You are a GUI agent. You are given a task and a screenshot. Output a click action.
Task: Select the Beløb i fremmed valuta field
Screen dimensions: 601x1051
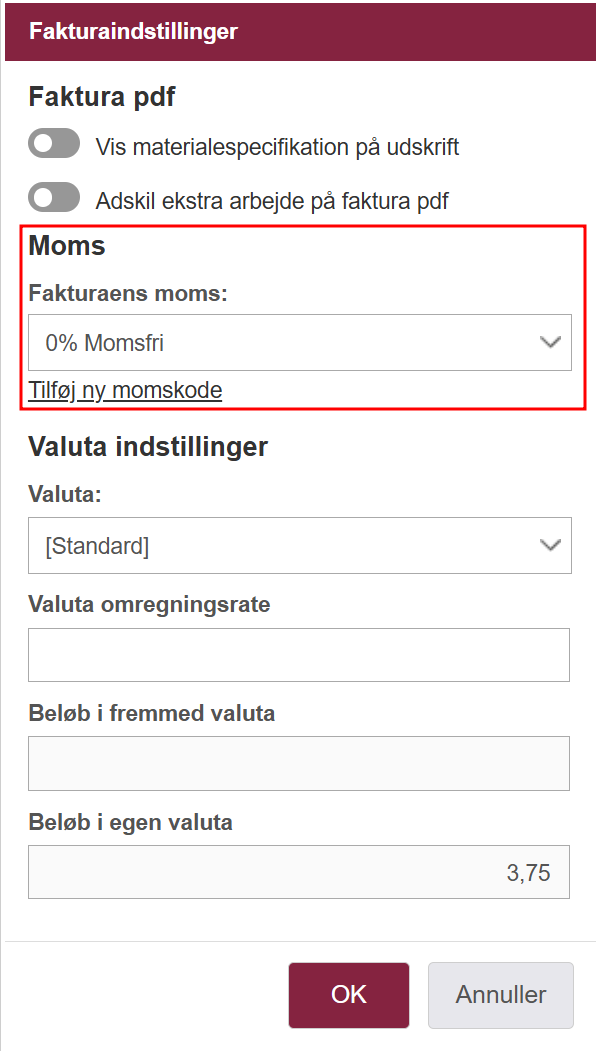click(x=299, y=763)
